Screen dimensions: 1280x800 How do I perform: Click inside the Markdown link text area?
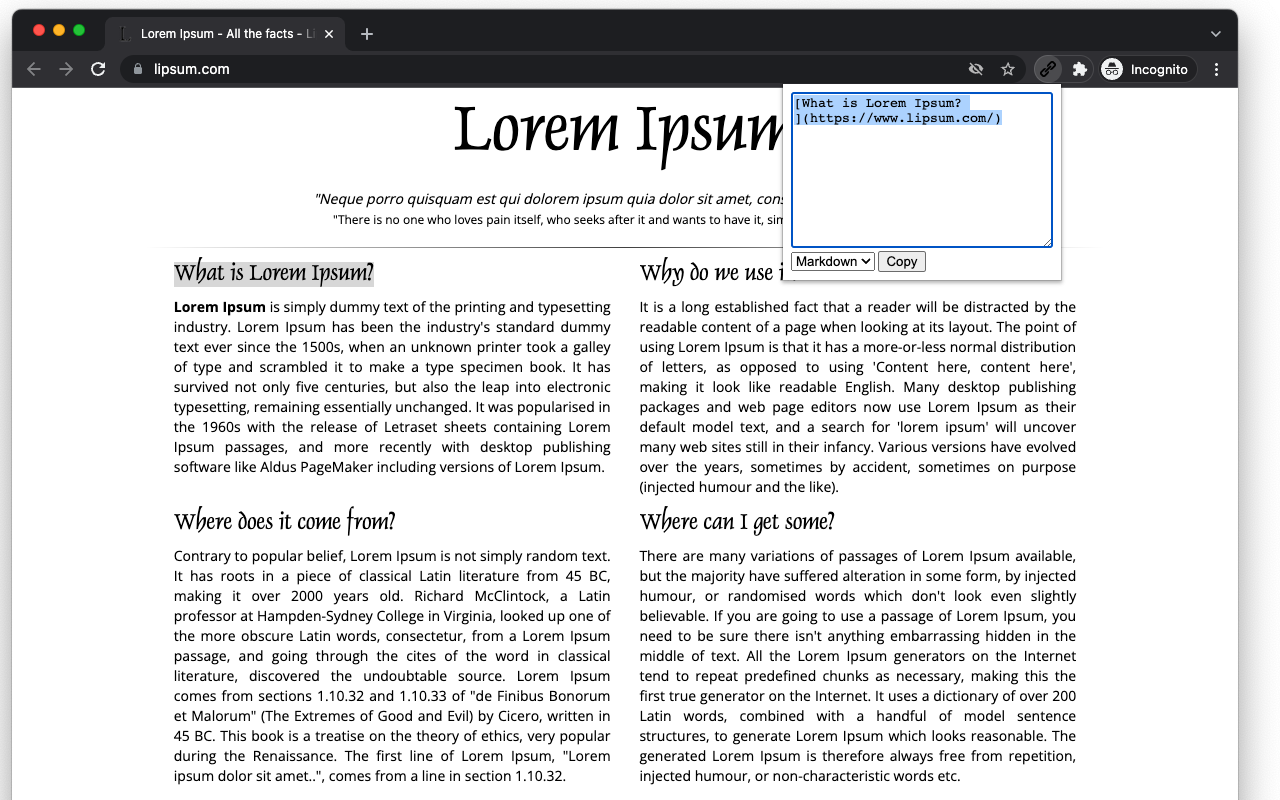tap(920, 180)
